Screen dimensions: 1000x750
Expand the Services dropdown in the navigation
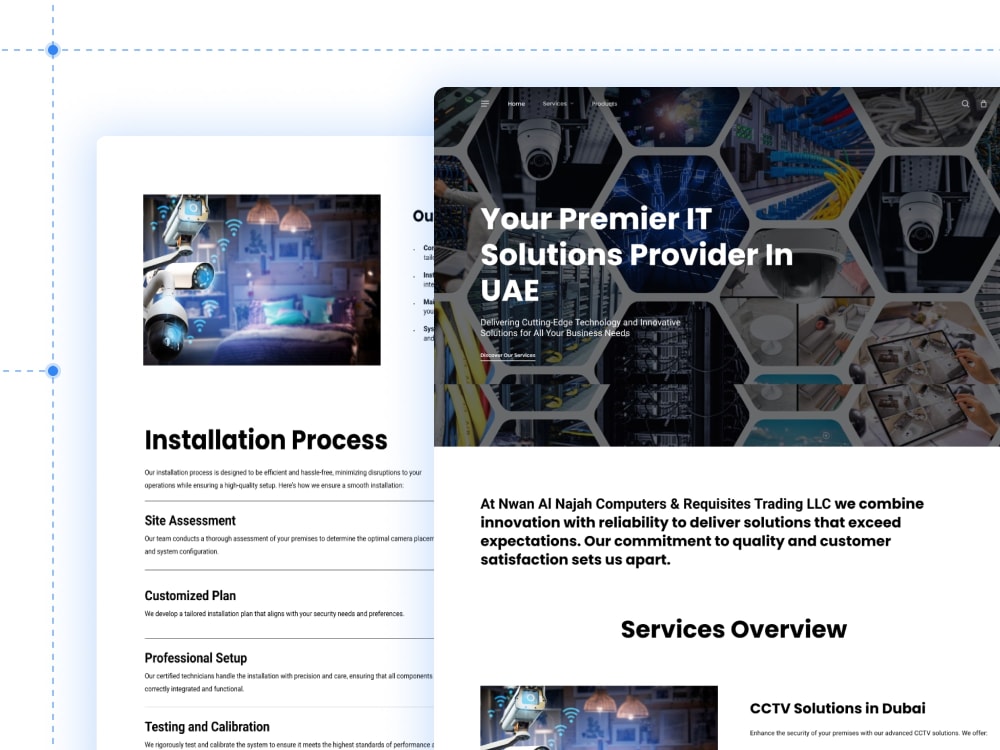coord(558,103)
